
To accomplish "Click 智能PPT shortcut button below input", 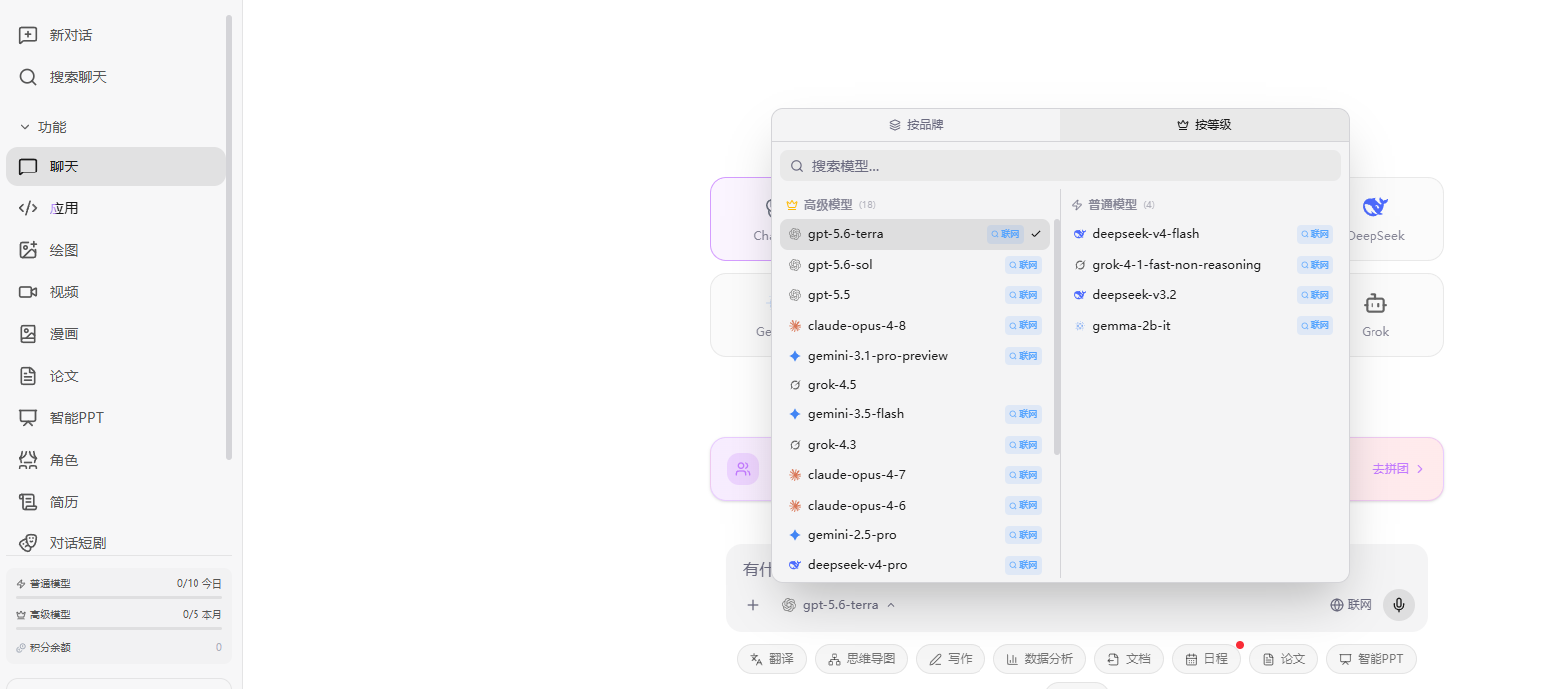I will pyautogui.click(x=1372, y=659).
